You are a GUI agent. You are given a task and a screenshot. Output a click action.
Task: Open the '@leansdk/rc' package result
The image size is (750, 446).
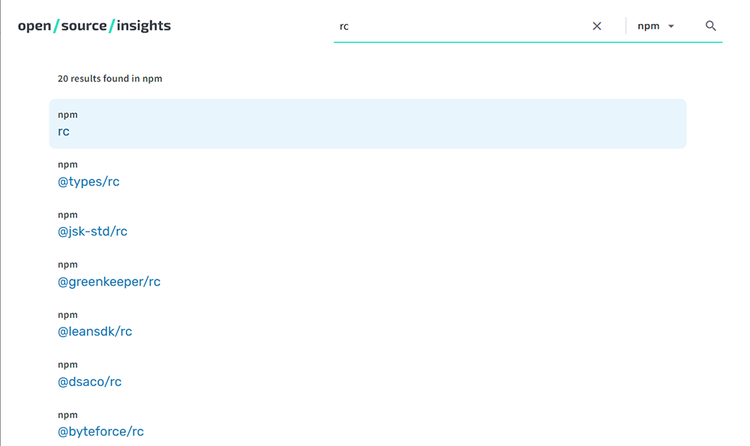(95, 332)
